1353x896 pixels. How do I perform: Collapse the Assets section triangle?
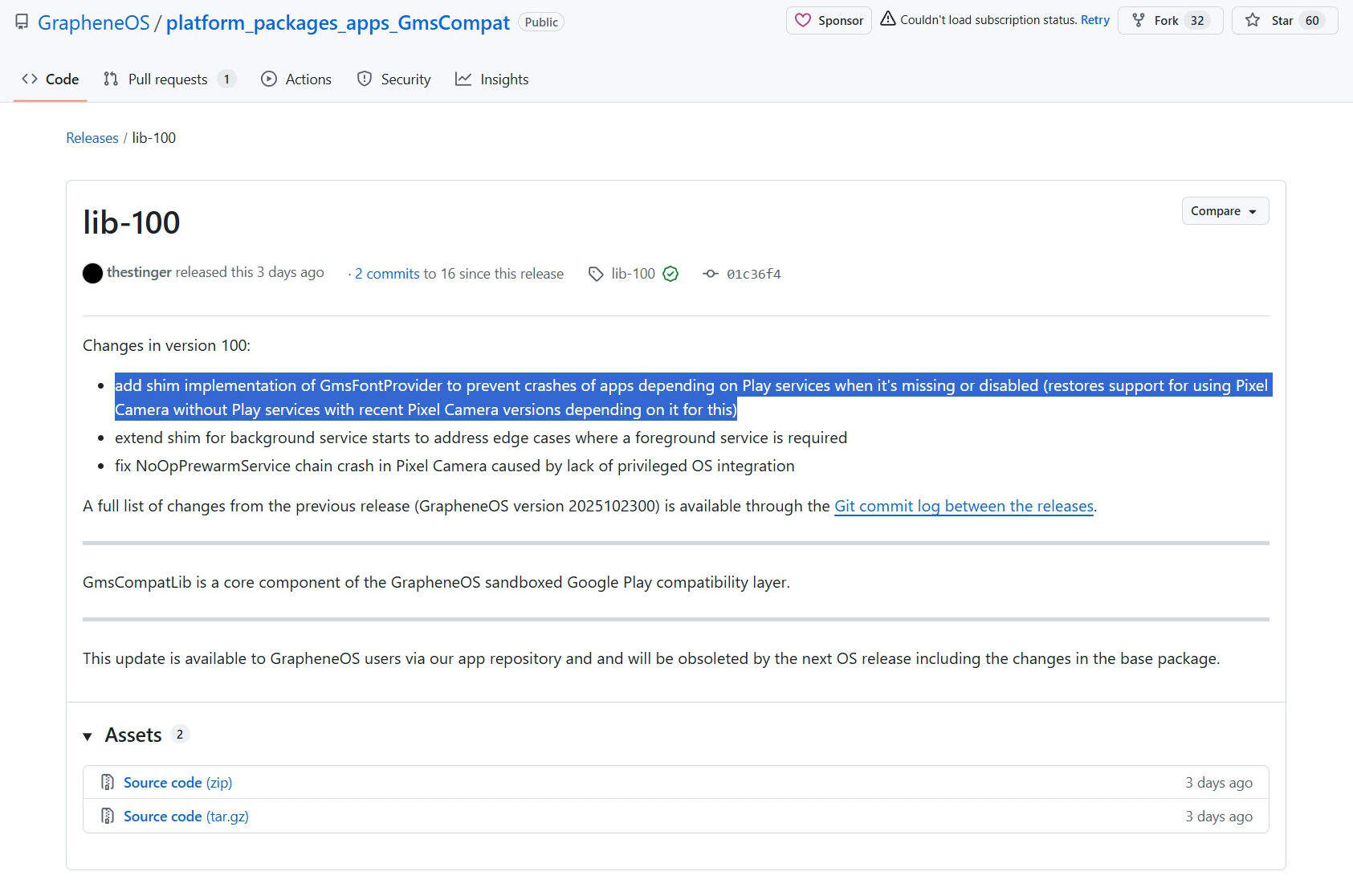(x=88, y=736)
